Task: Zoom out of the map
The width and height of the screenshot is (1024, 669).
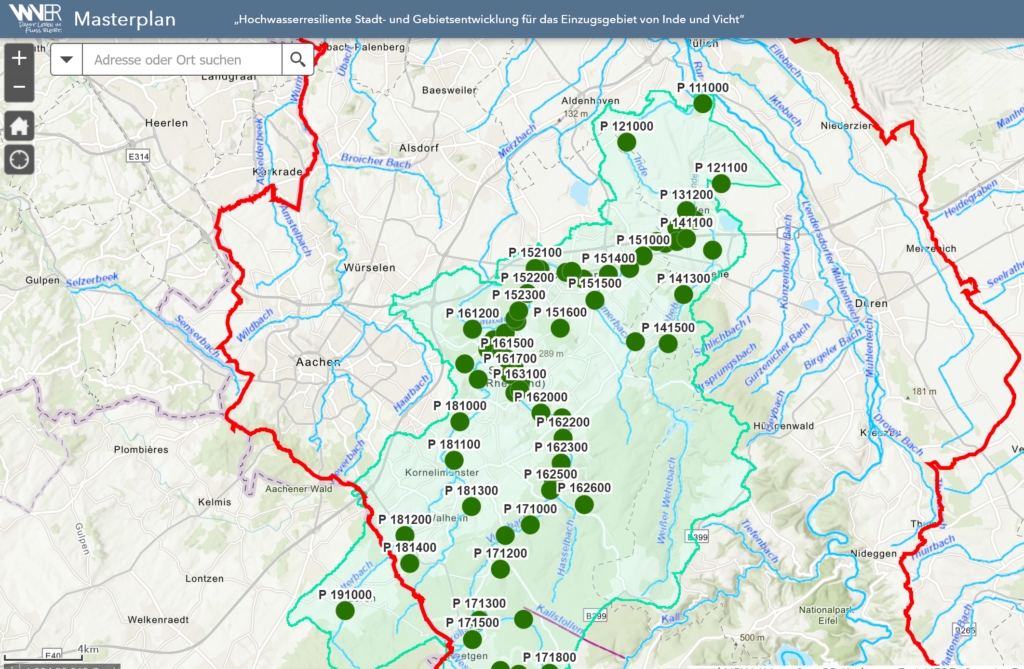Action: click(19, 89)
